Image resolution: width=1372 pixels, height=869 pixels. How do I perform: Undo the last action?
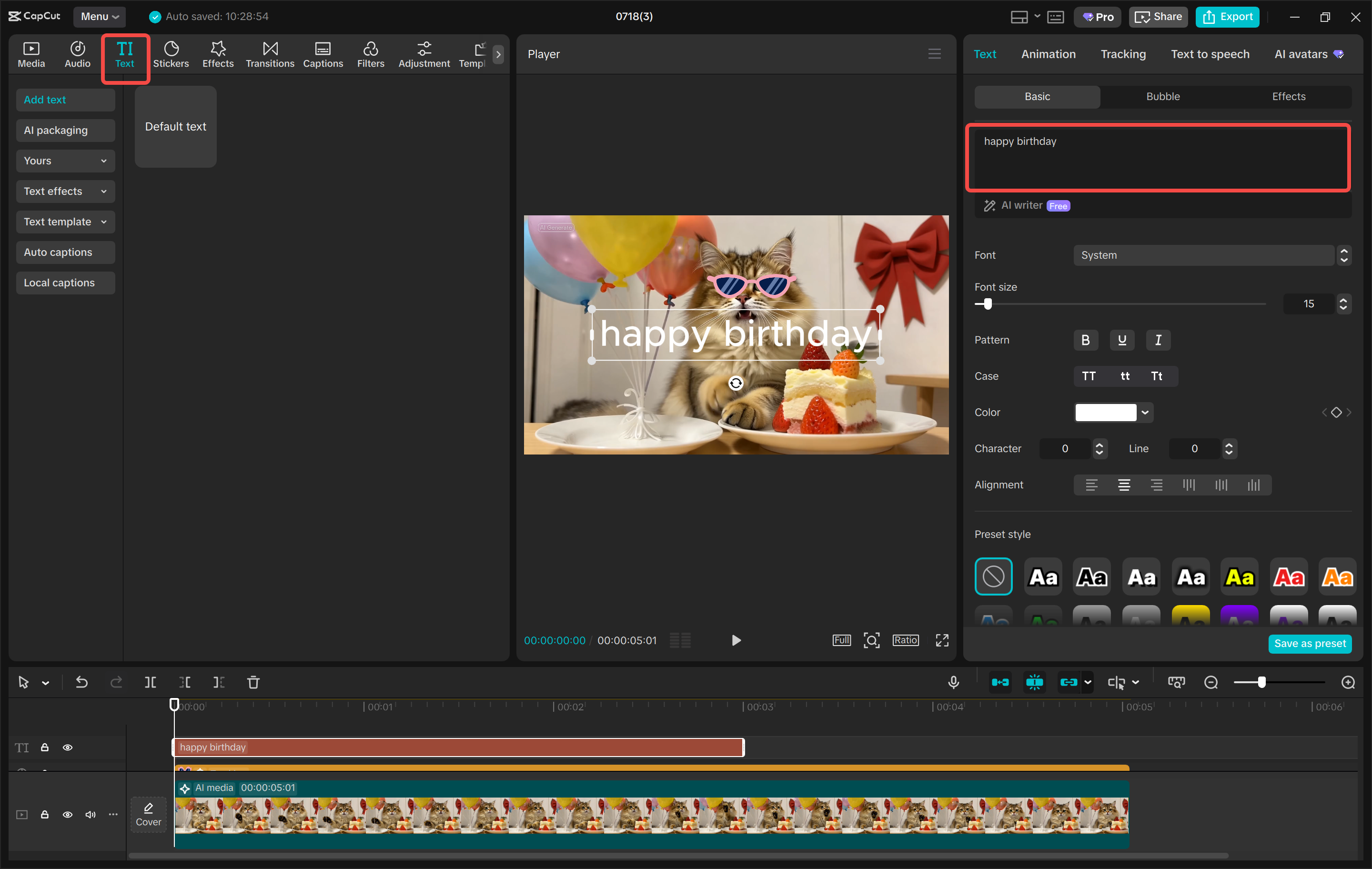[81, 682]
